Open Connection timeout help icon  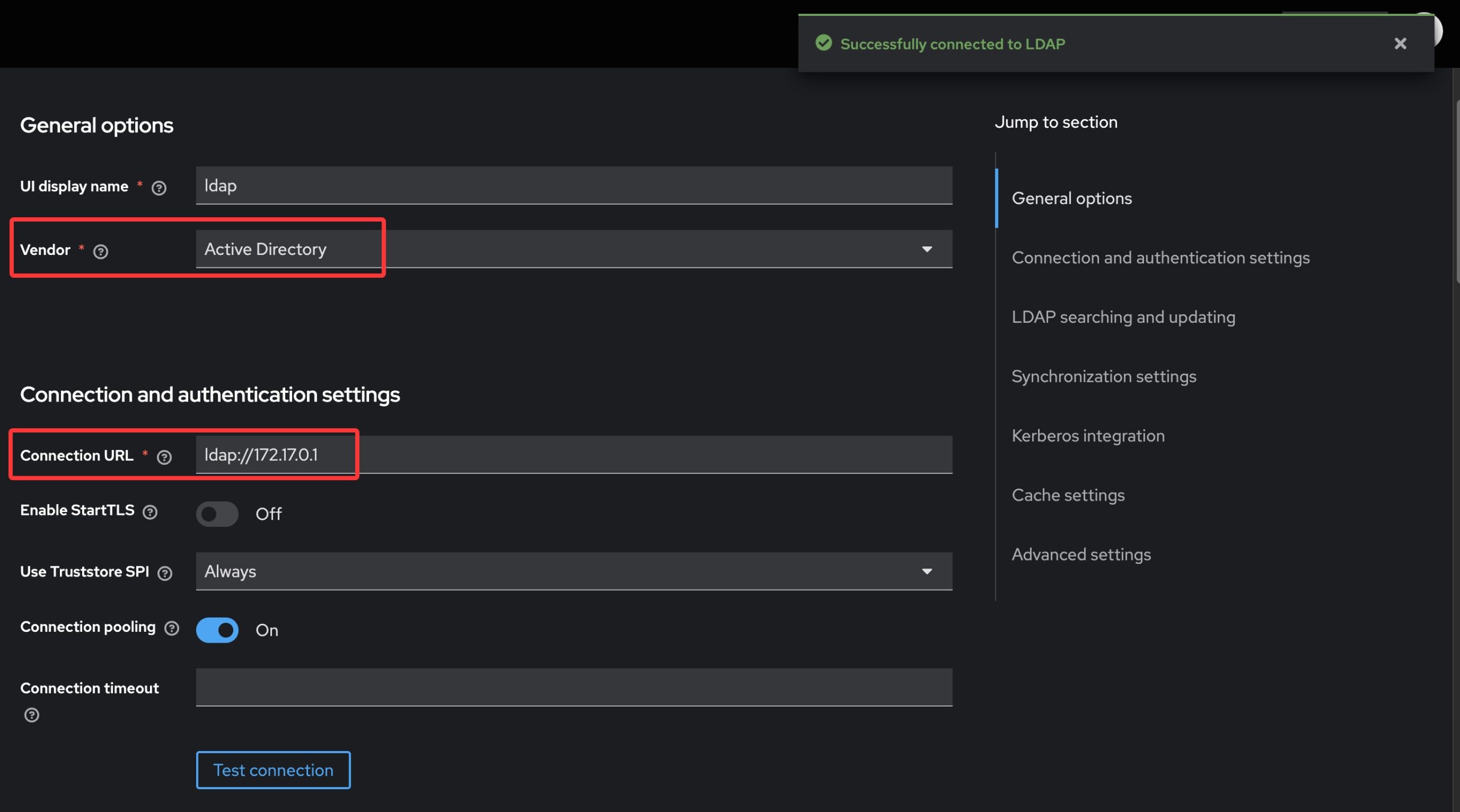point(32,714)
